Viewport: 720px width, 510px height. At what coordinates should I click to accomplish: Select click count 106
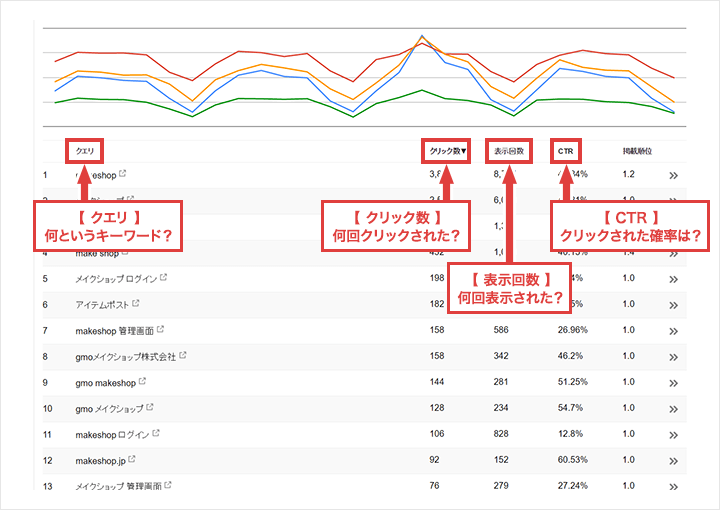[437, 433]
